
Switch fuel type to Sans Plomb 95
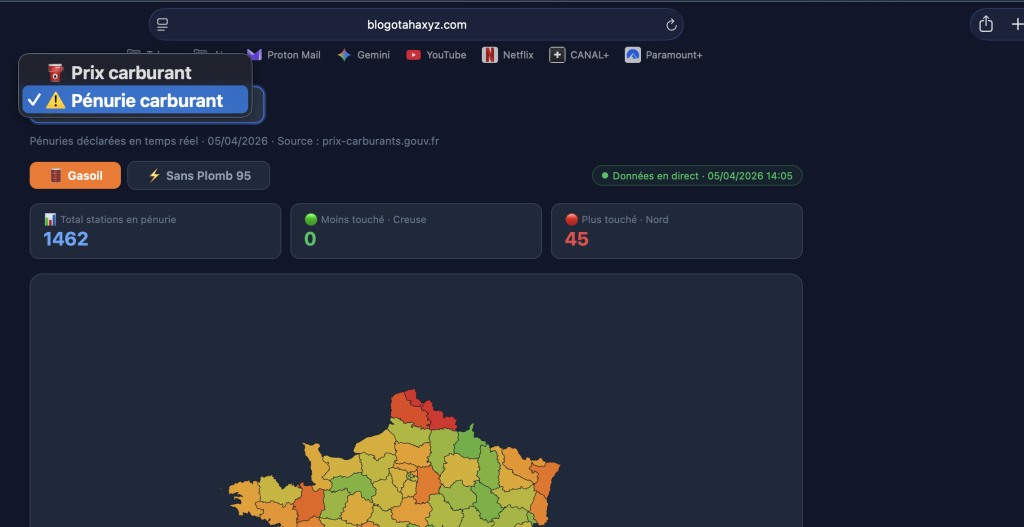[x=198, y=176]
